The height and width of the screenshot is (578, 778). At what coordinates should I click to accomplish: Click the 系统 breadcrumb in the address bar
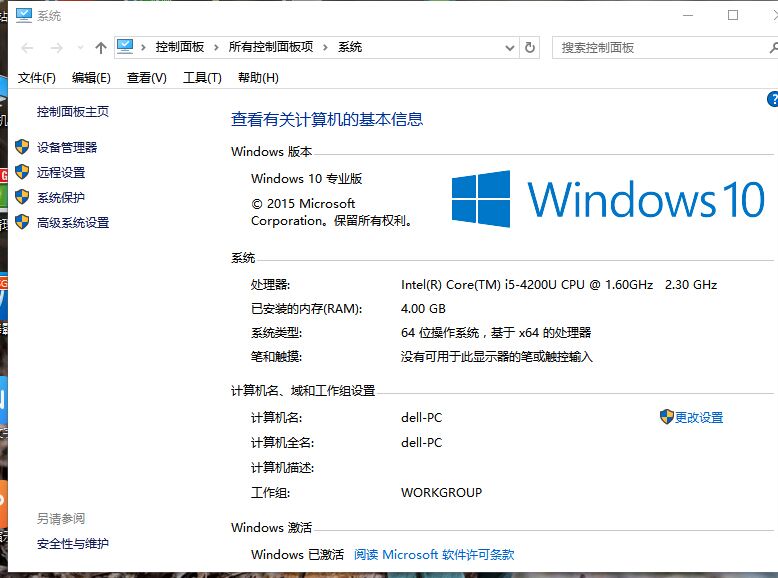[350, 47]
